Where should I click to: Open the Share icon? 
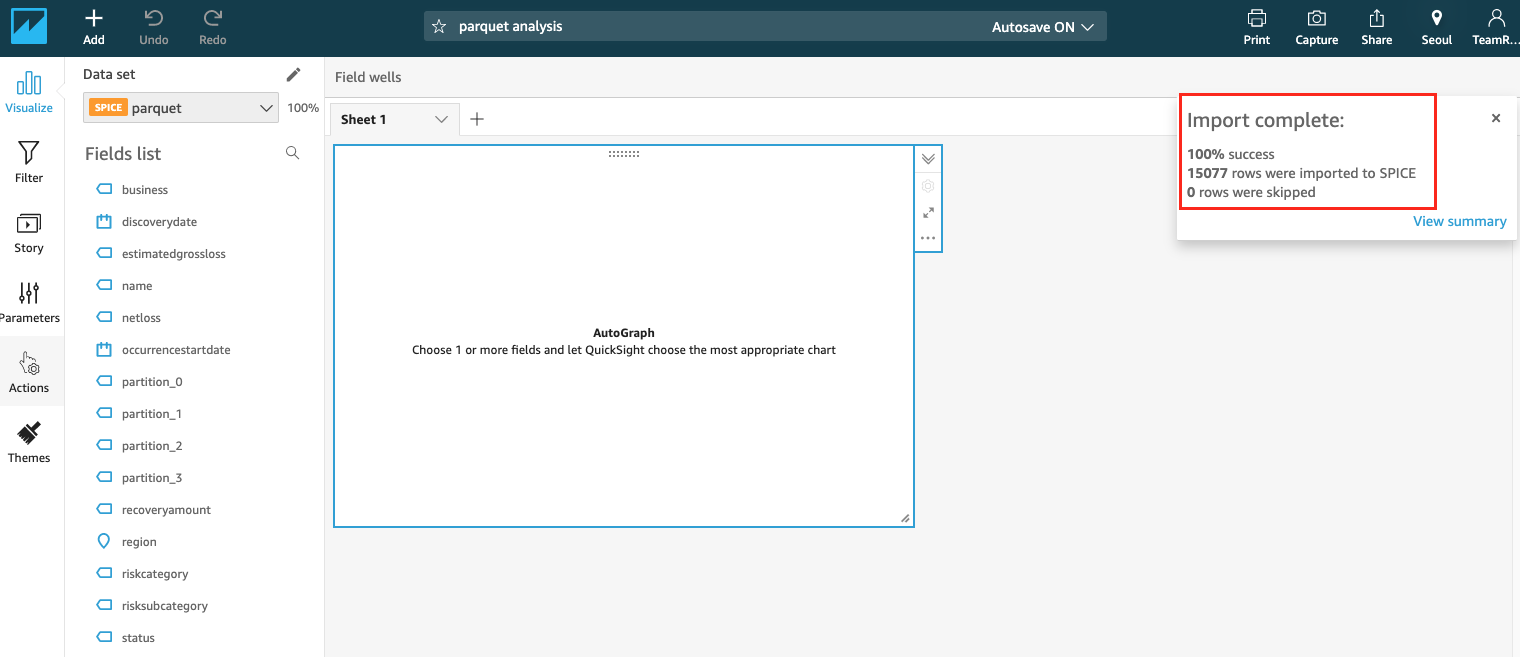1376,18
